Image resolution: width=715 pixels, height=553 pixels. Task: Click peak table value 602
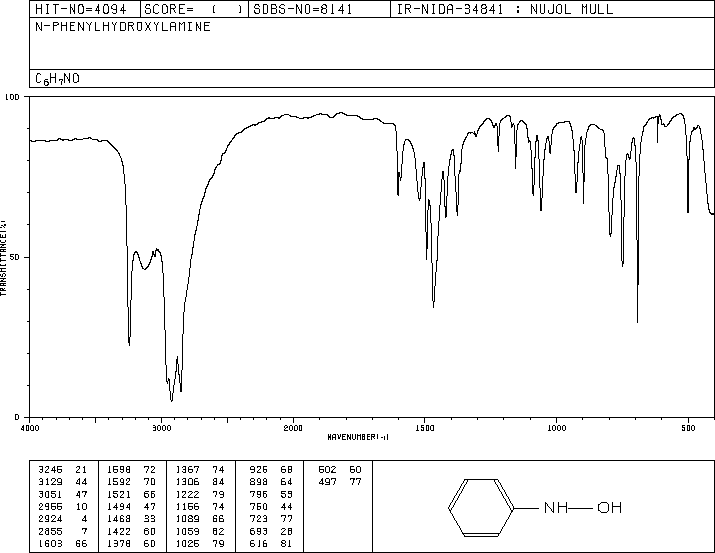[327, 470]
